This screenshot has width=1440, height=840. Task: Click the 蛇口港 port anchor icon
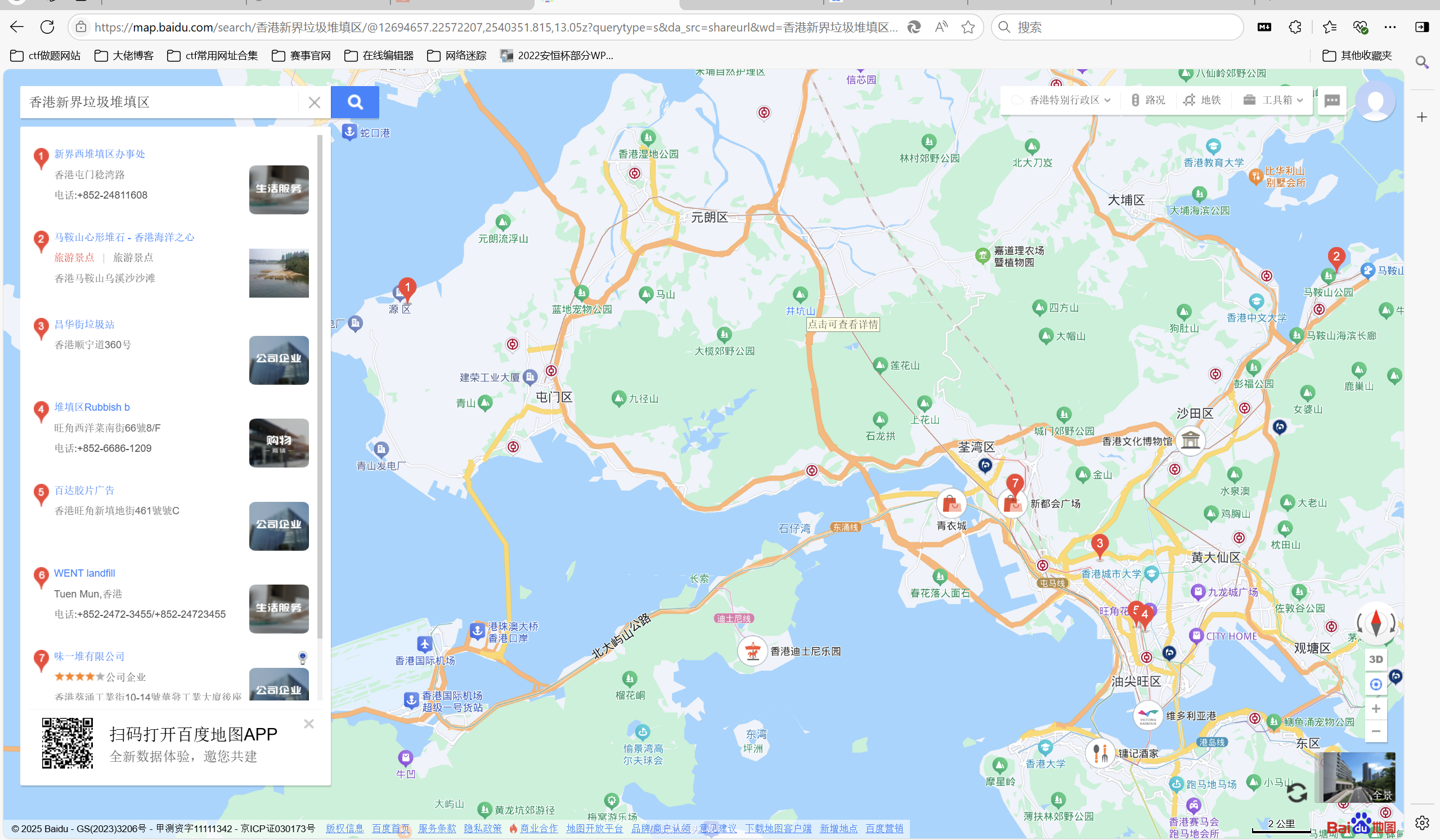pos(349,133)
